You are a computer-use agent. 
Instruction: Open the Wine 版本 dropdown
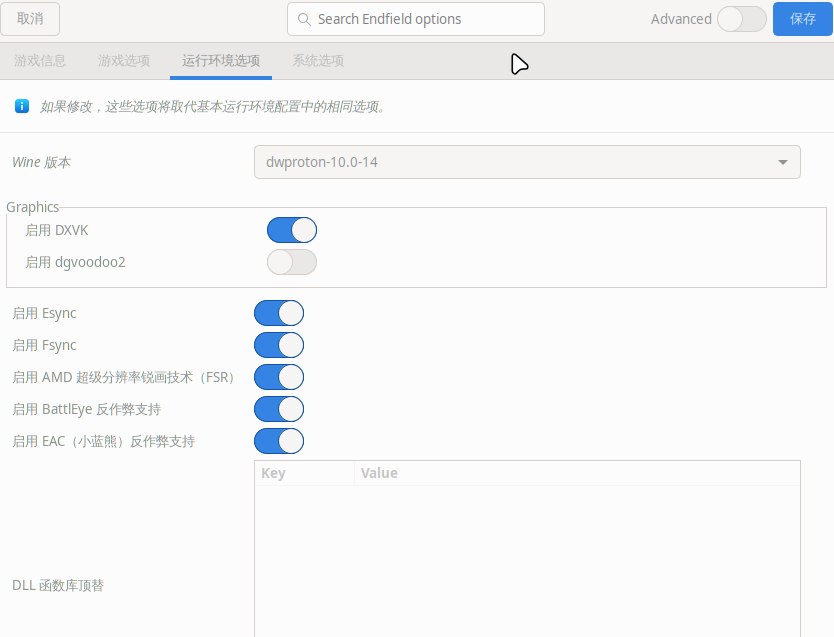click(x=526, y=162)
